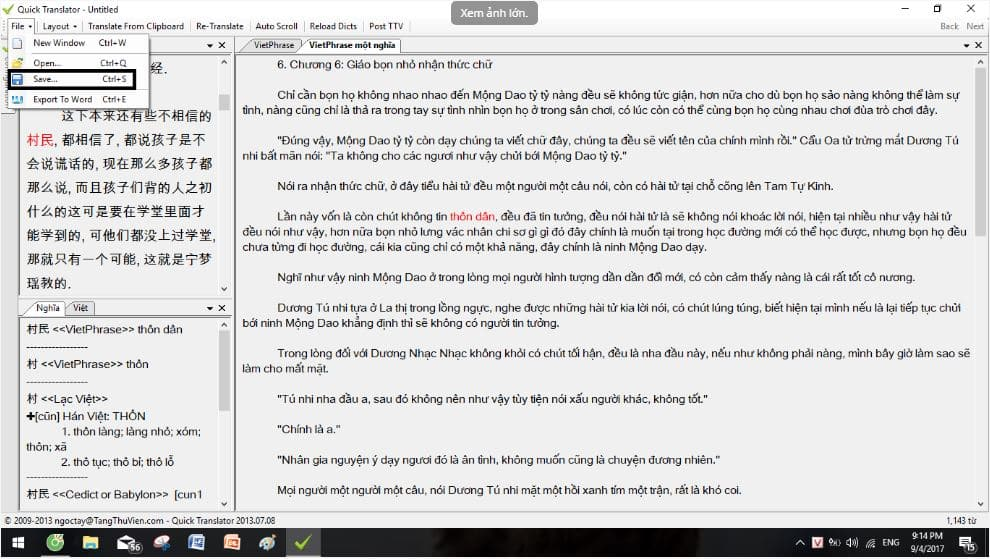This screenshot has width=990, height=559.
Task: Open the Nghĩa panel options dropdown arrow
Action: (209, 308)
